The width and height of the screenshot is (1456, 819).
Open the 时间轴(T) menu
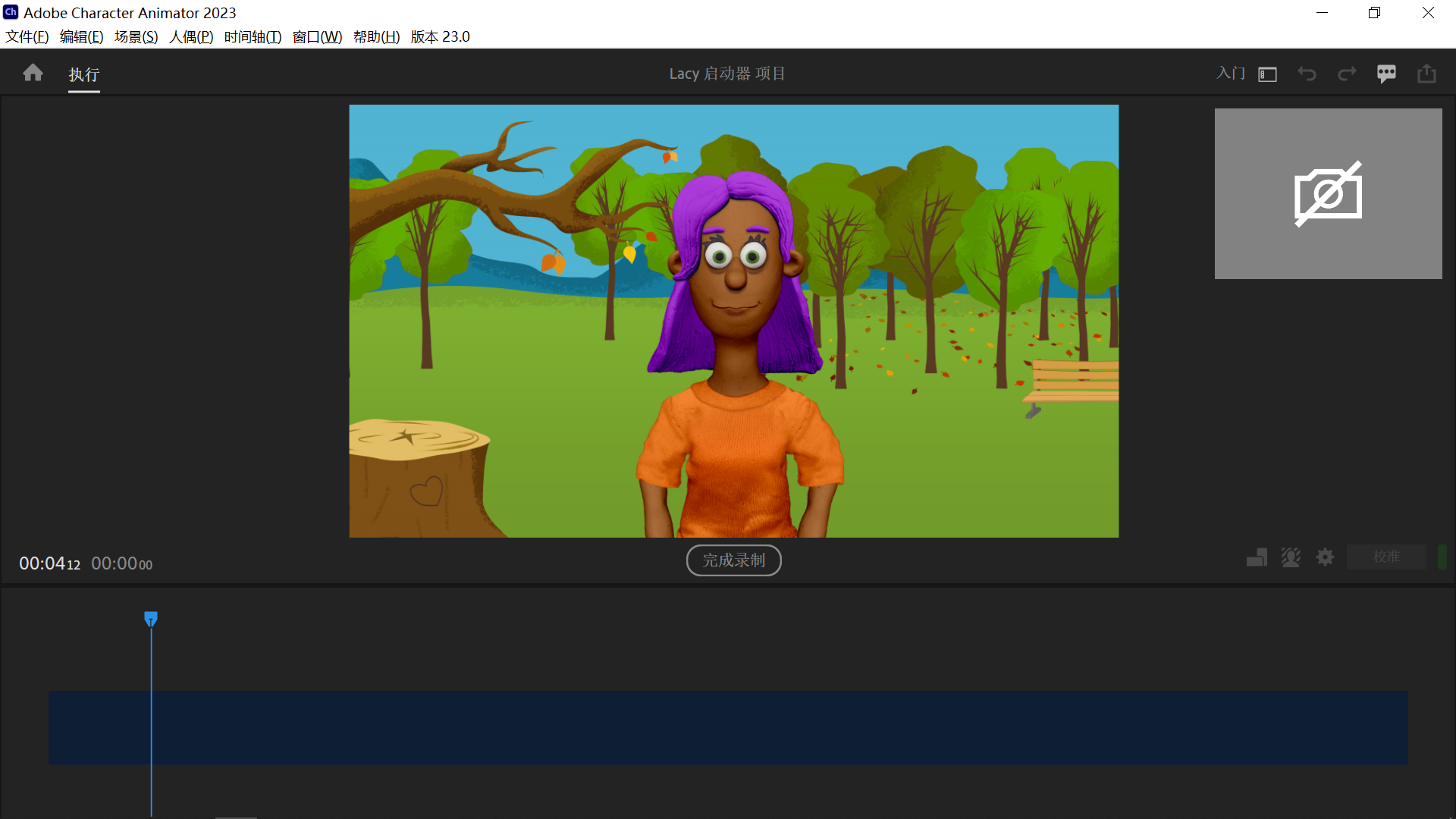point(253,36)
